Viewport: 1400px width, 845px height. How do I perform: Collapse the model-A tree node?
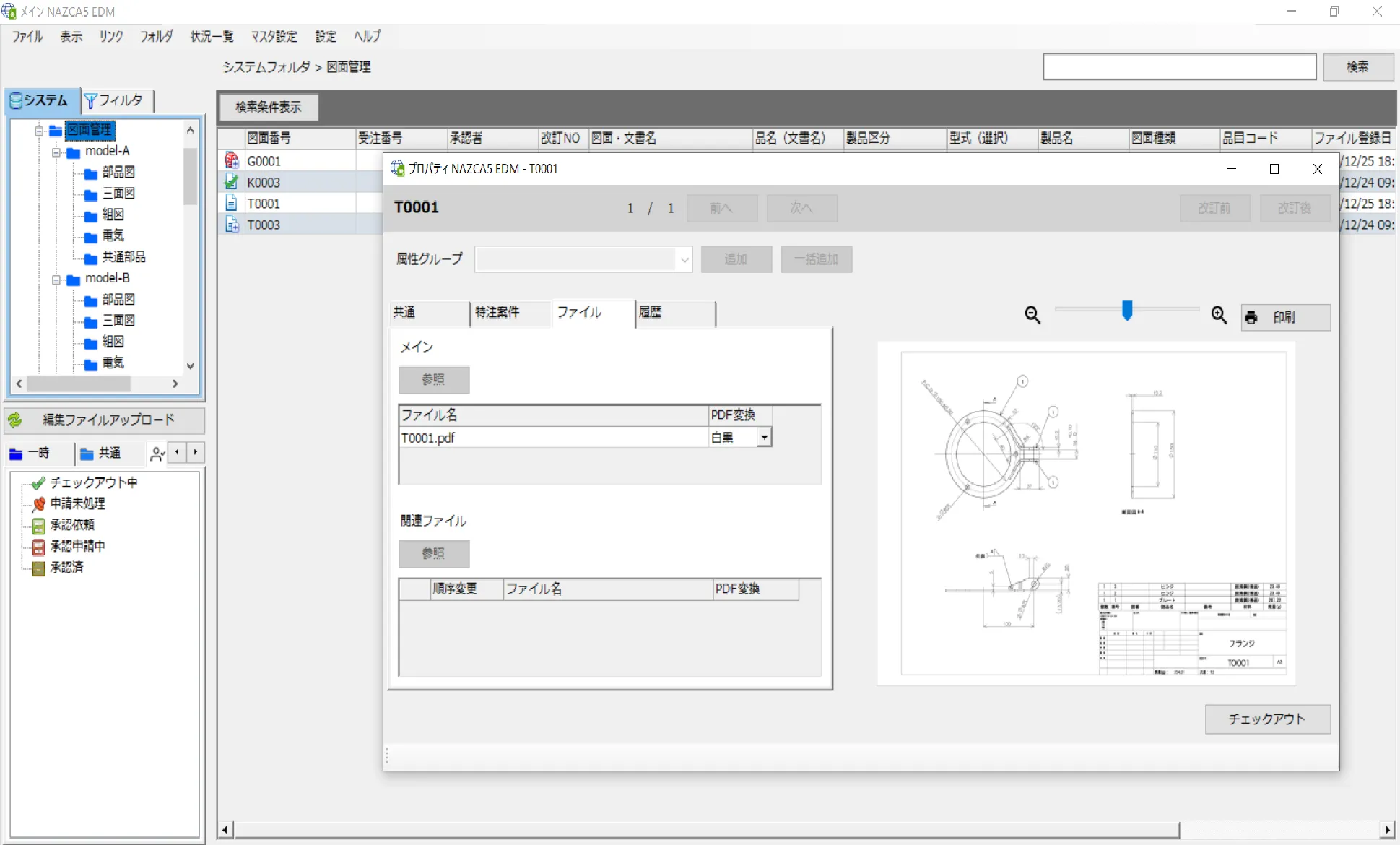click(x=56, y=152)
